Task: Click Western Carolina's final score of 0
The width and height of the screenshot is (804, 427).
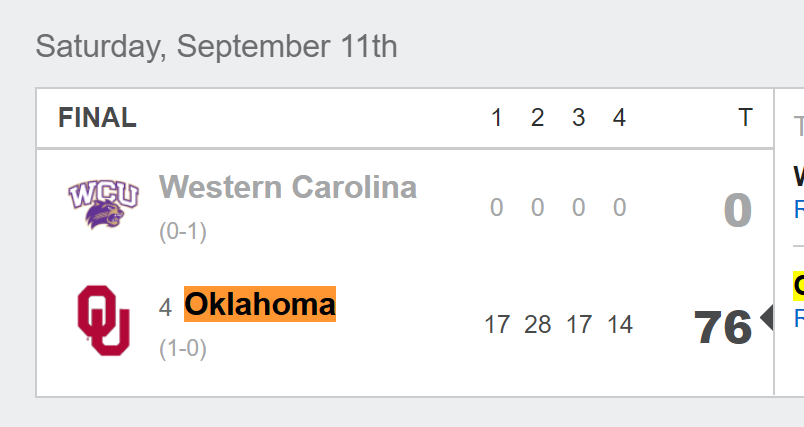Action: coord(737,210)
